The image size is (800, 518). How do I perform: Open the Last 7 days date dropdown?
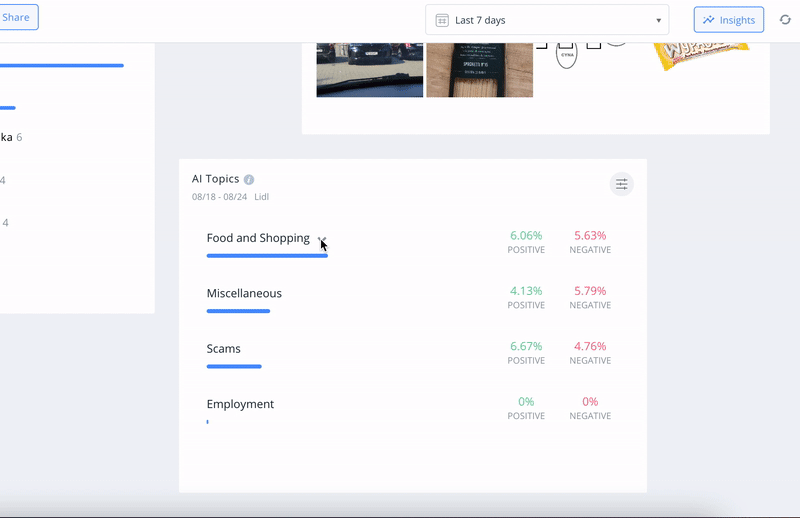coord(547,20)
